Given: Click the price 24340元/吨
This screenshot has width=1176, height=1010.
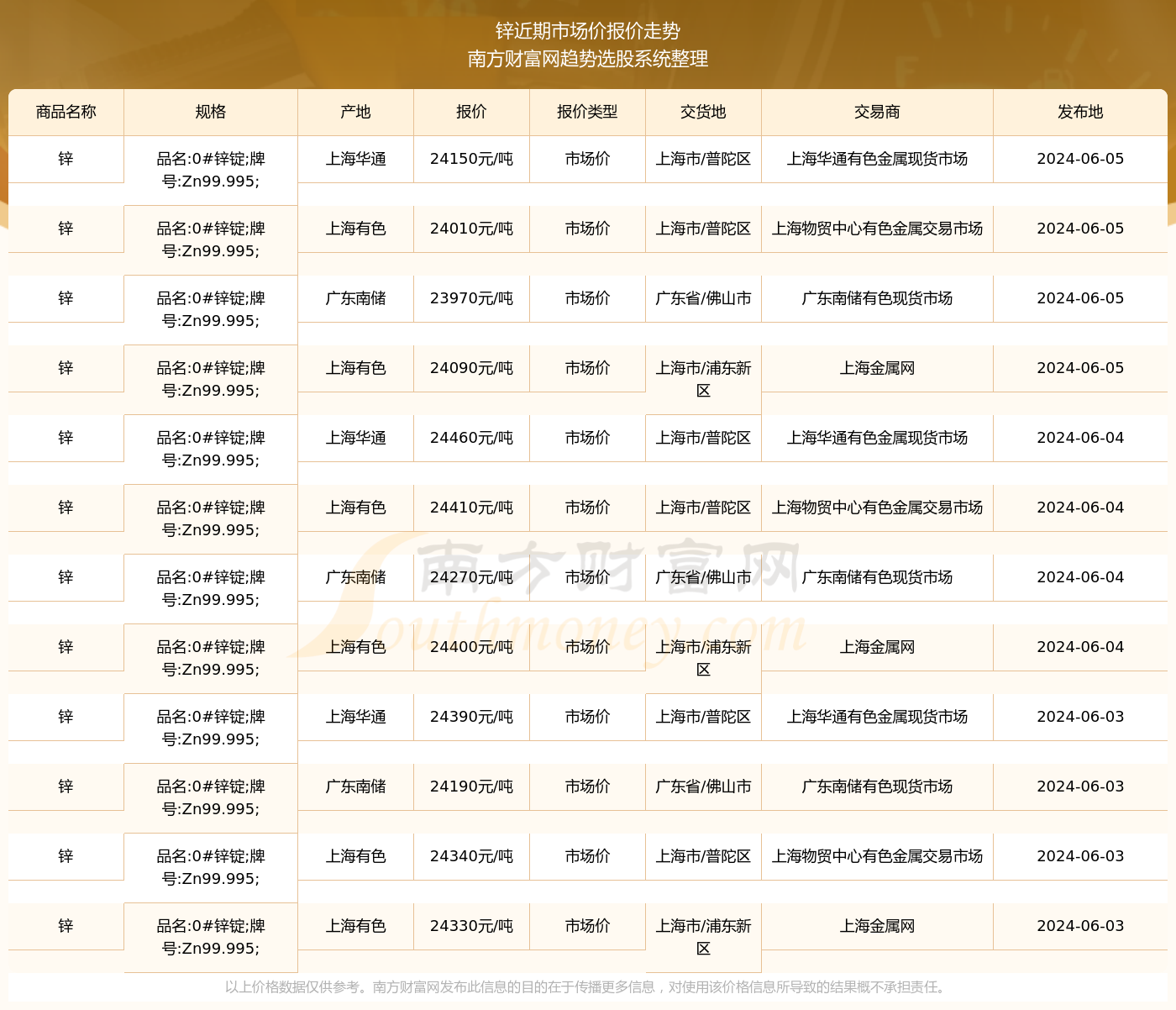Looking at the screenshot, I should (x=471, y=856).
